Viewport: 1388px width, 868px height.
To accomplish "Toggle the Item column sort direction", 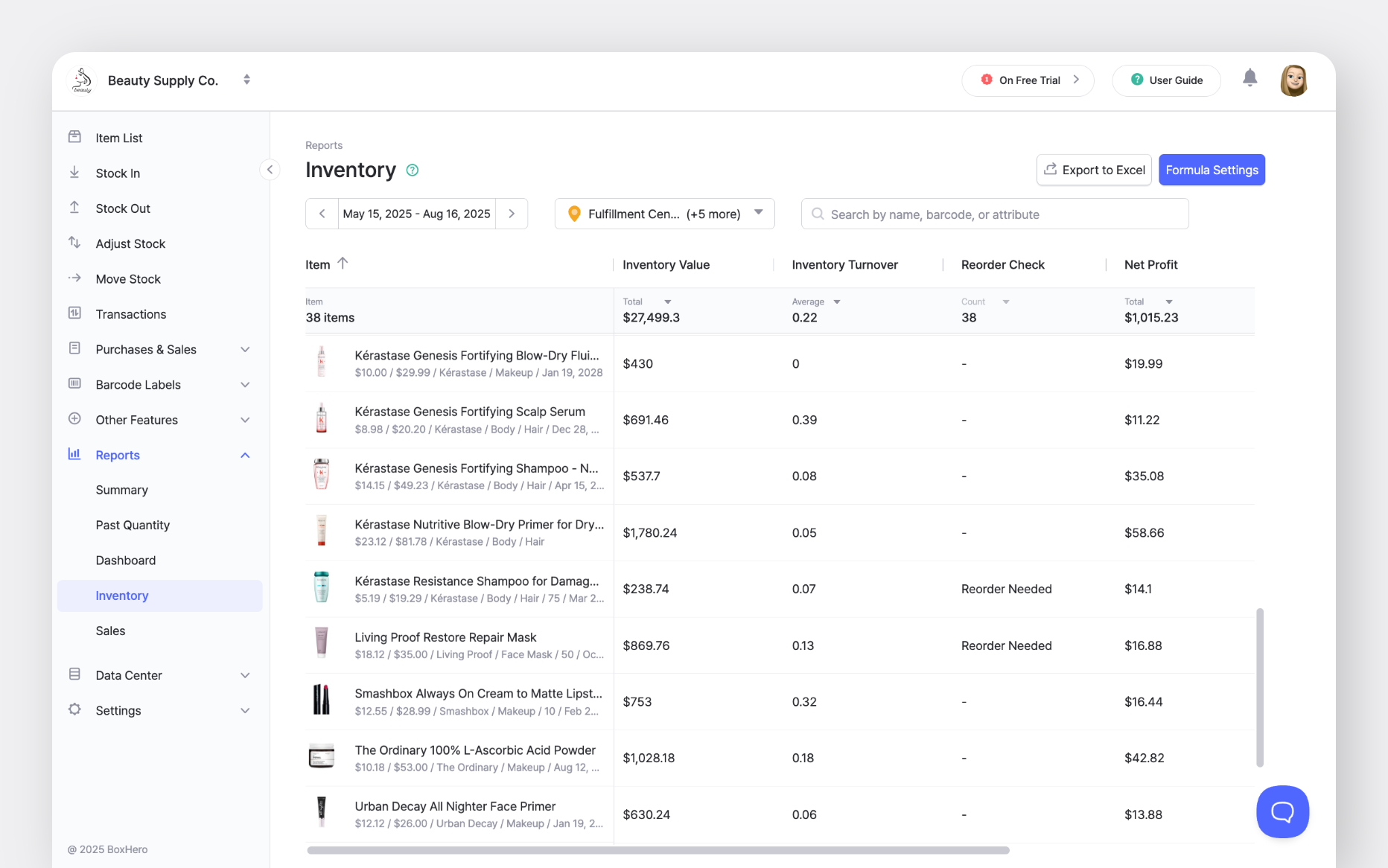I will (343, 263).
